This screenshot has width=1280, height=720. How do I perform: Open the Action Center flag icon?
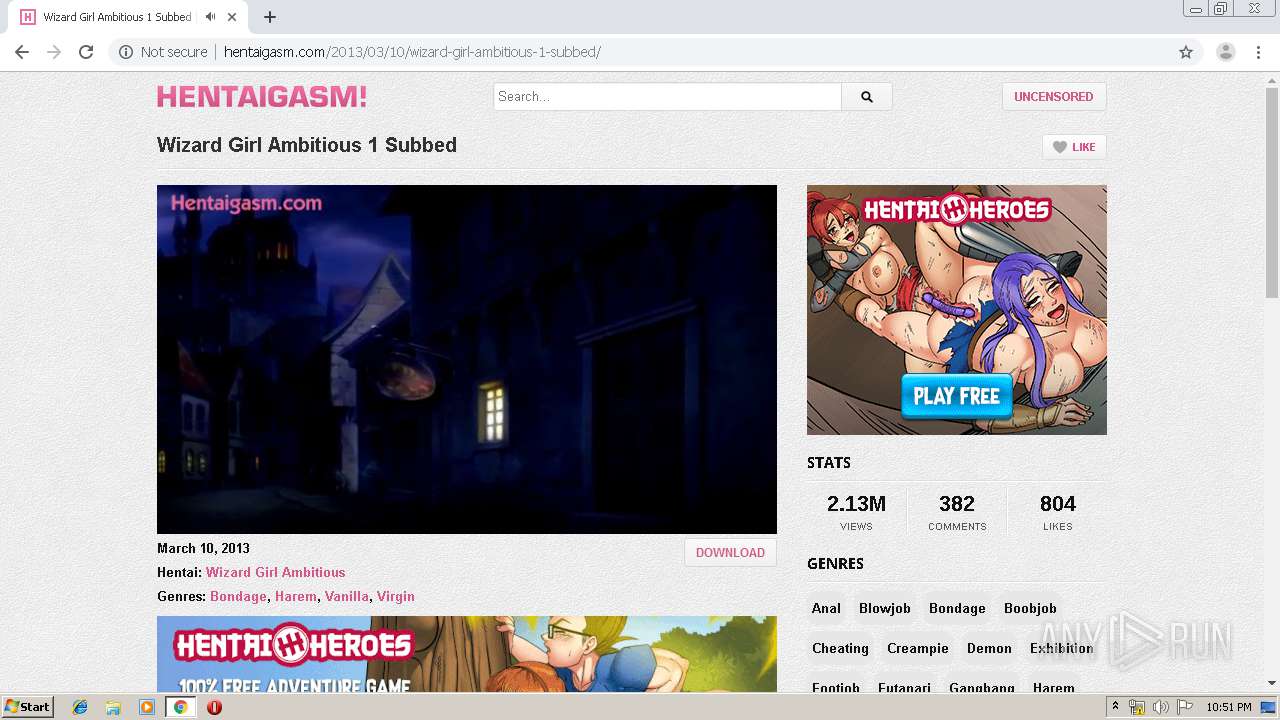[1185, 707]
